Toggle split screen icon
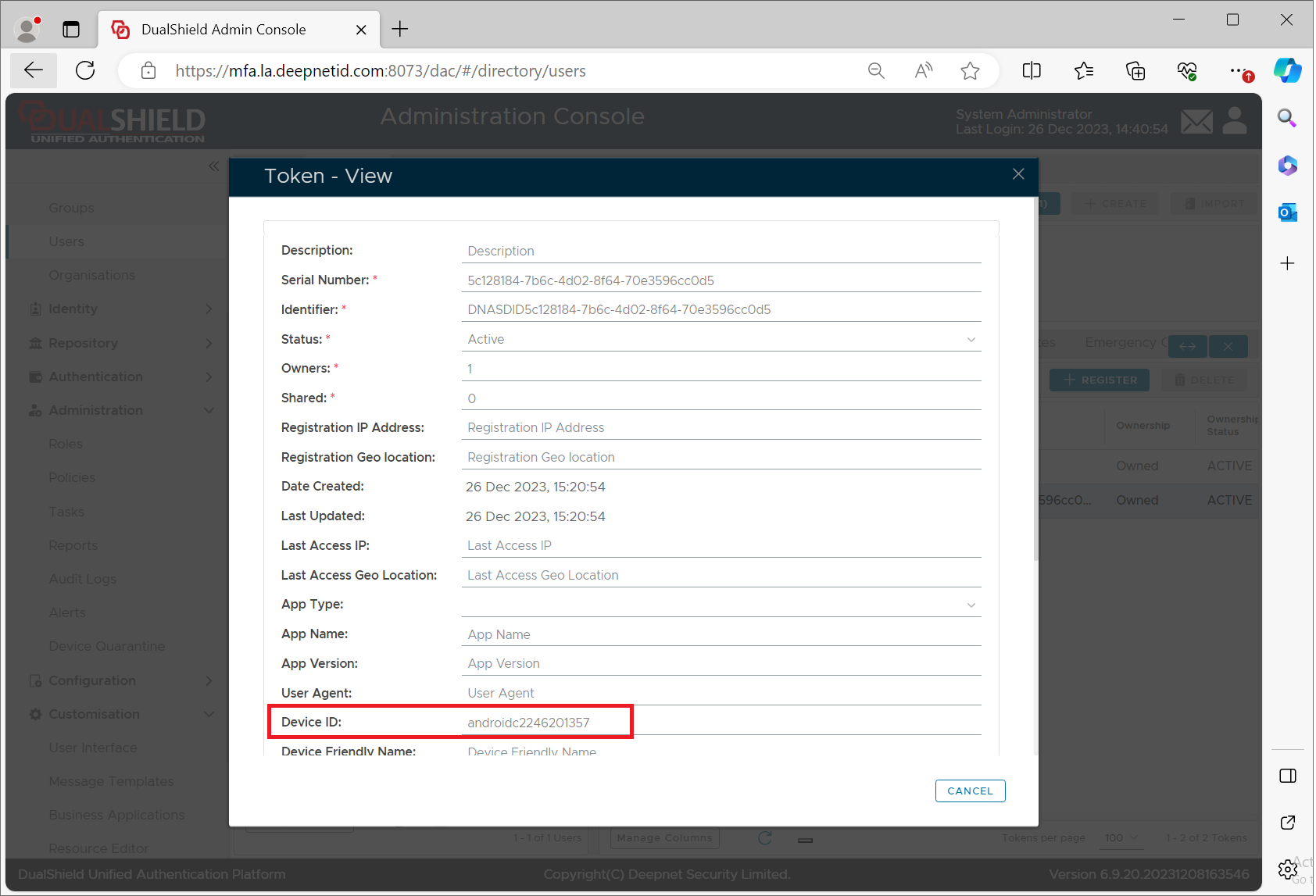 coord(1032,71)
